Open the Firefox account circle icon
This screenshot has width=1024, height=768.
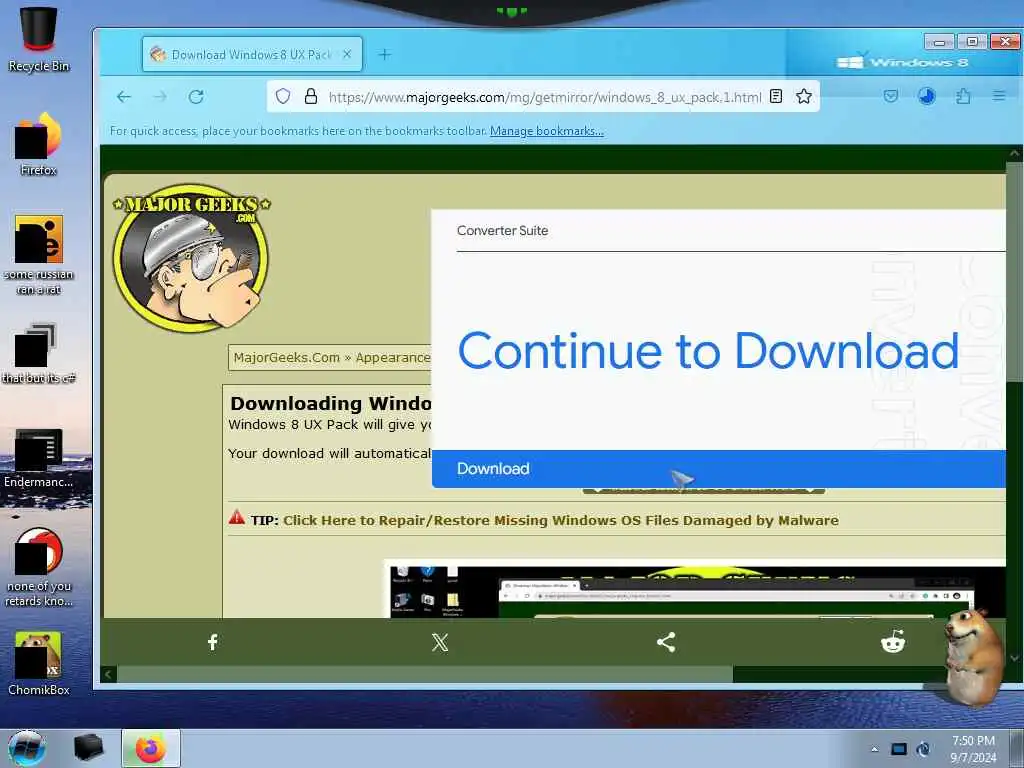click(927, 97)
